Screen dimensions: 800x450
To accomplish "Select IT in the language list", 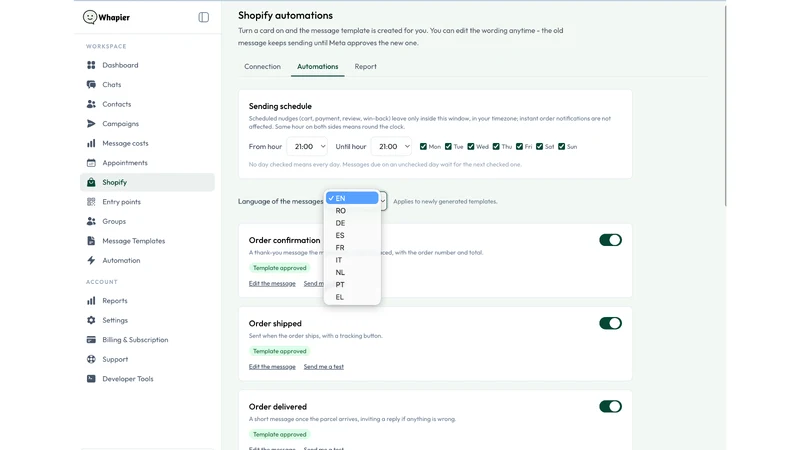I will pyautogui.click(x=352, y=260).
